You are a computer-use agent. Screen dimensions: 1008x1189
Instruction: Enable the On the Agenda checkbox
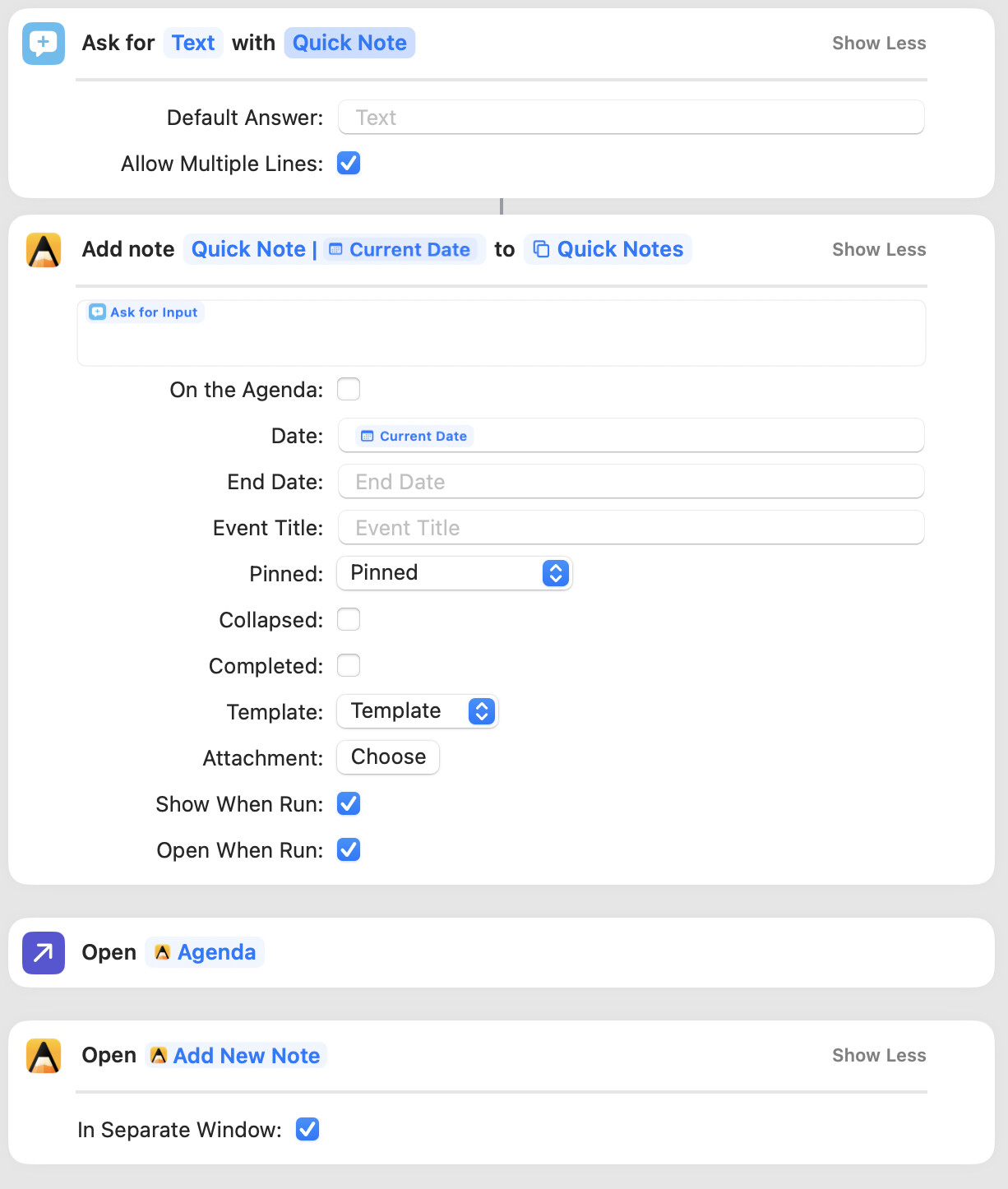(x=349, y=389)
